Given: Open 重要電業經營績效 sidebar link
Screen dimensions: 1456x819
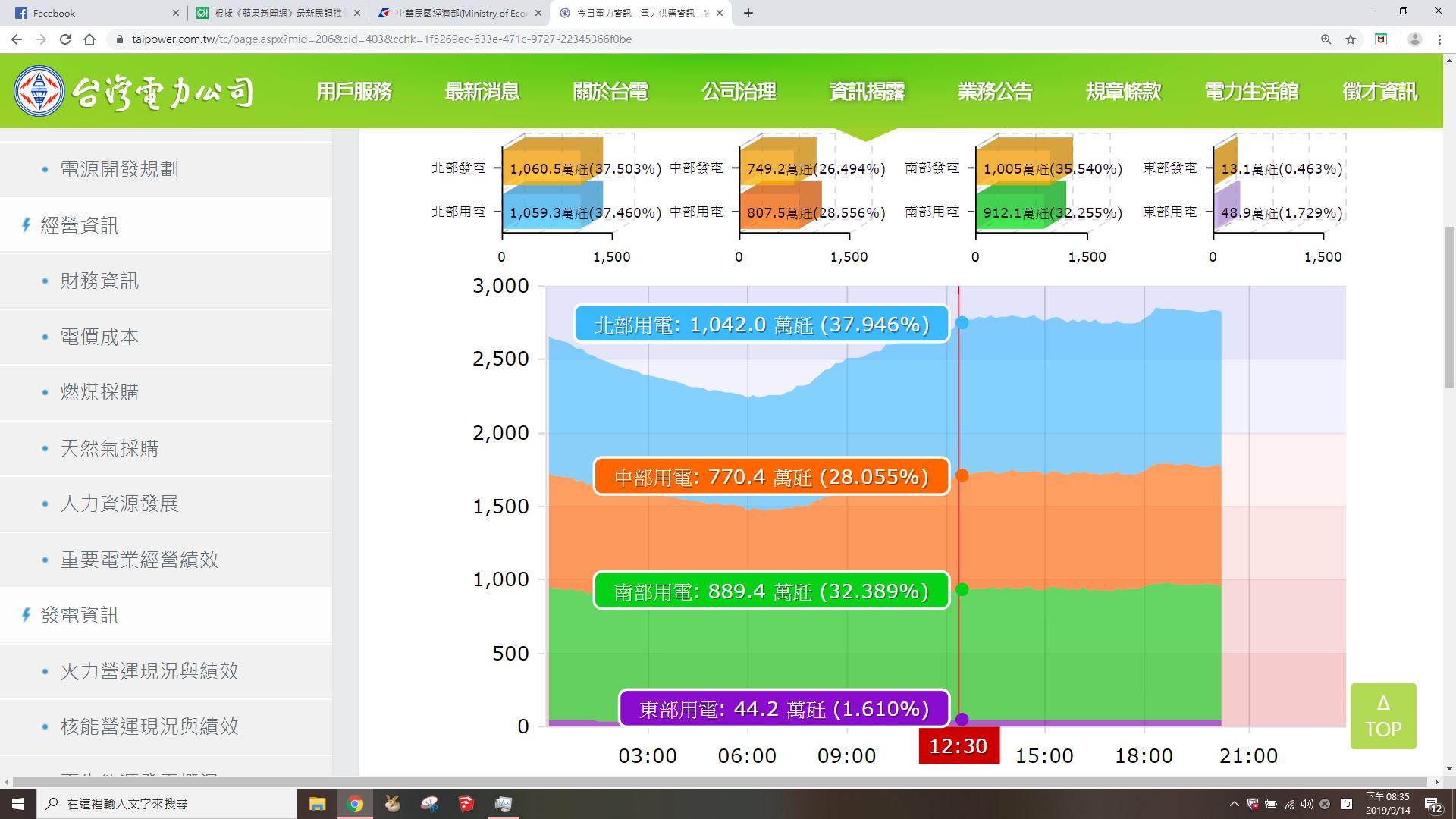Looking at the screenshot, I should point(165,560).
